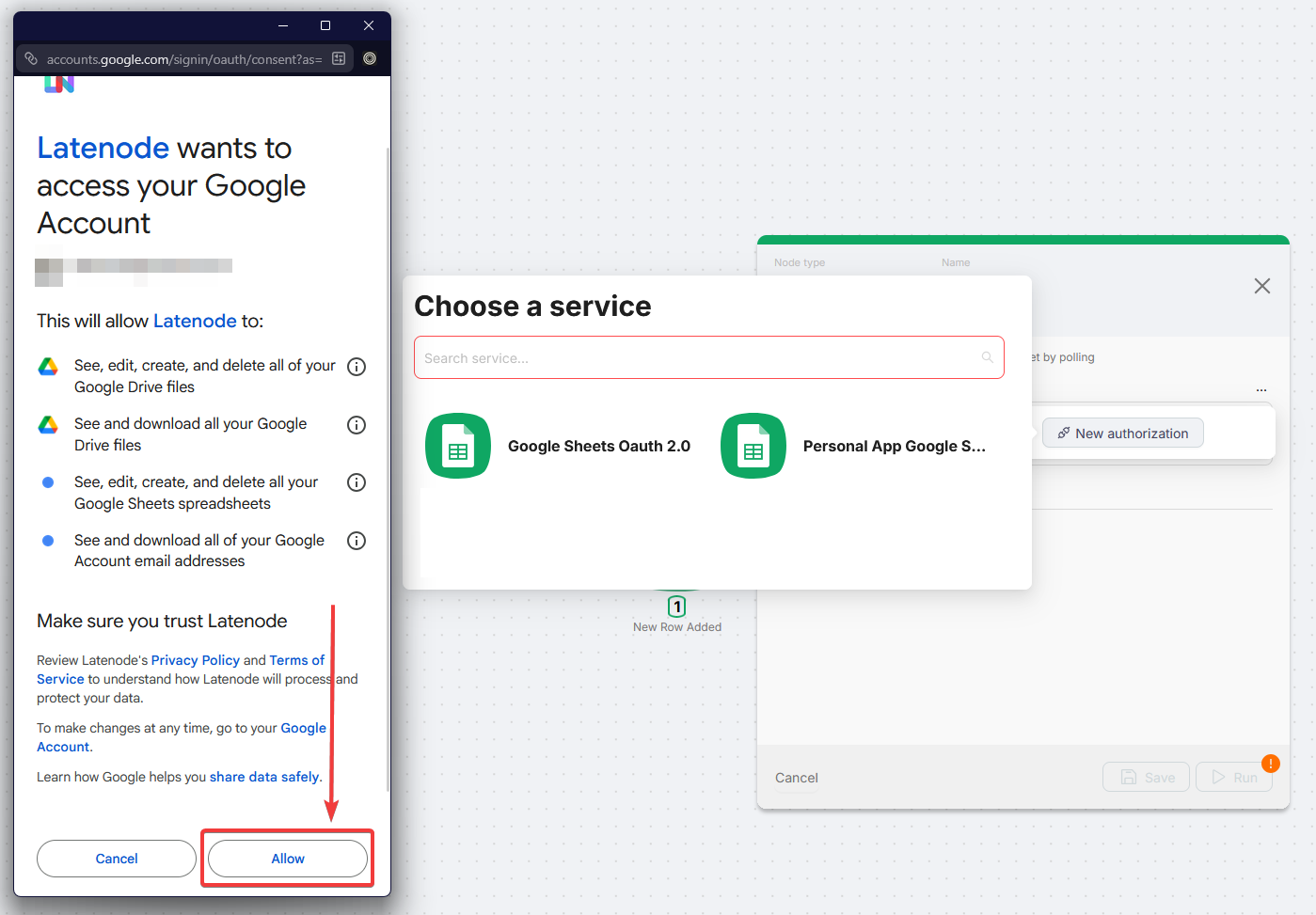The height and width of the screenshot is (915, 1316).
Task: Click the Google Drive triangle icon next to download permission
Action: point(48,424)
